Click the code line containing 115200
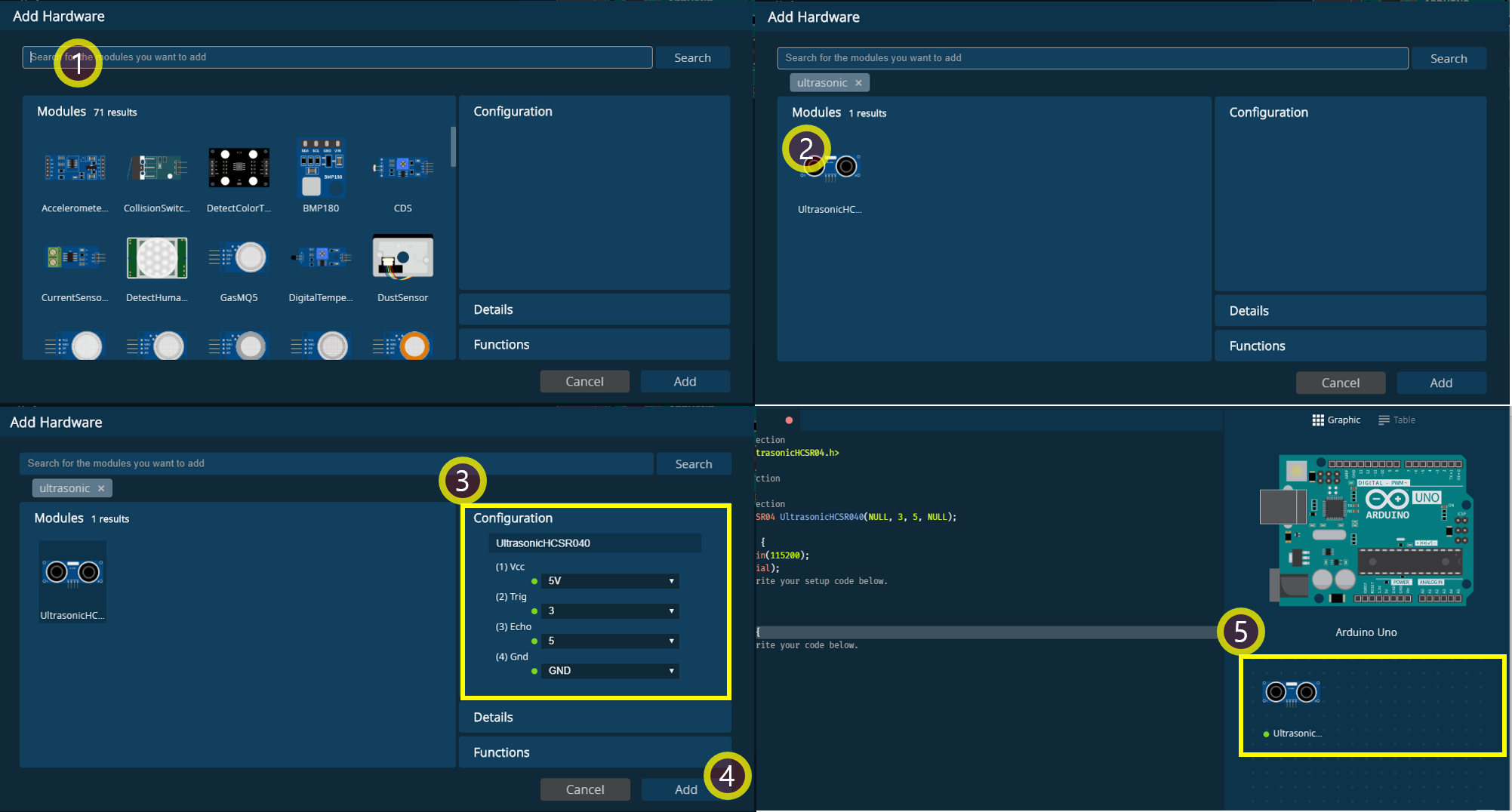The image size is (1512, 812). [782, 555]
